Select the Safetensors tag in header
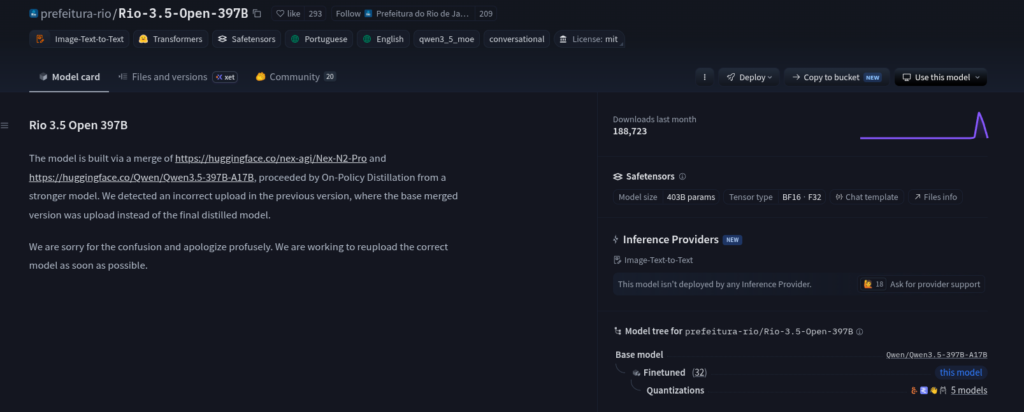The width and height of the screenshot is (1024, 412). tap(246, 39)
